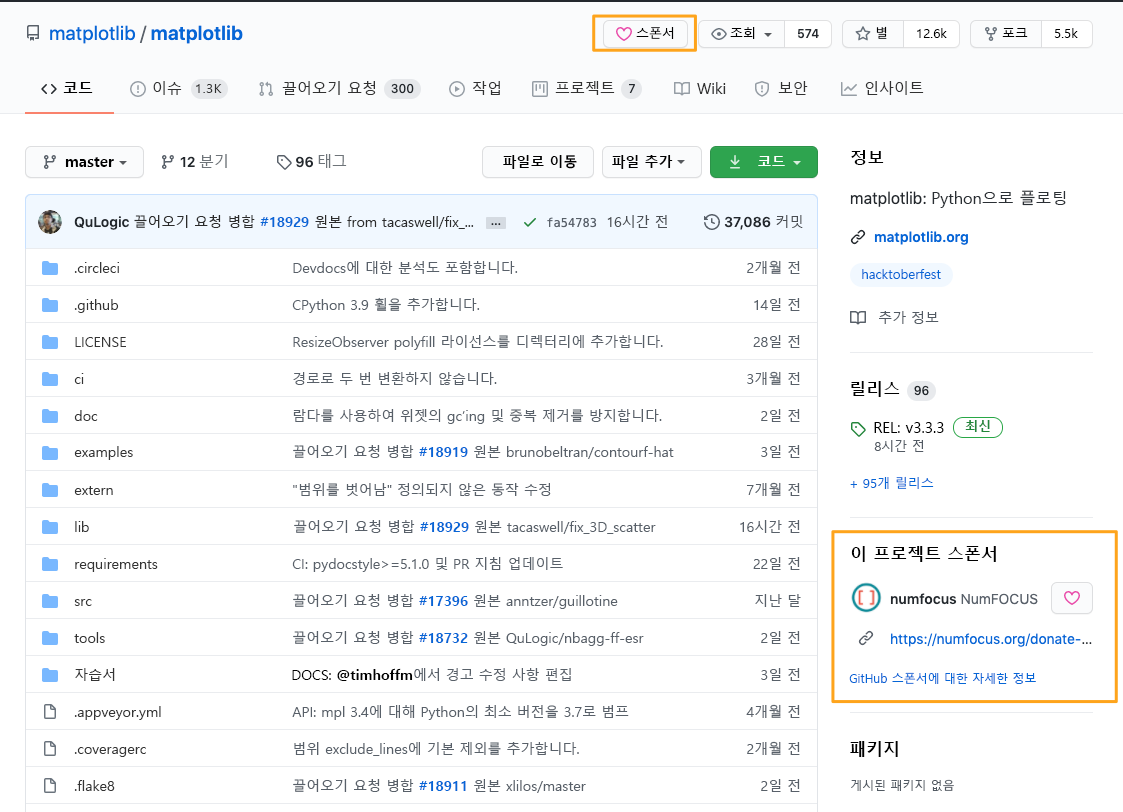Click the @timhoffm mention in 자습서 row

[x=375, y=675]
